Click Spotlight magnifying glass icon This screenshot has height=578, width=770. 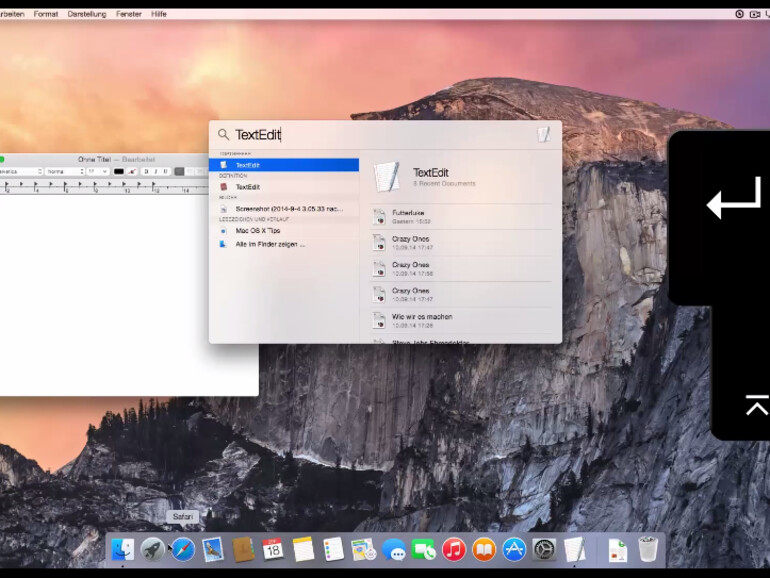pos(223,135)
